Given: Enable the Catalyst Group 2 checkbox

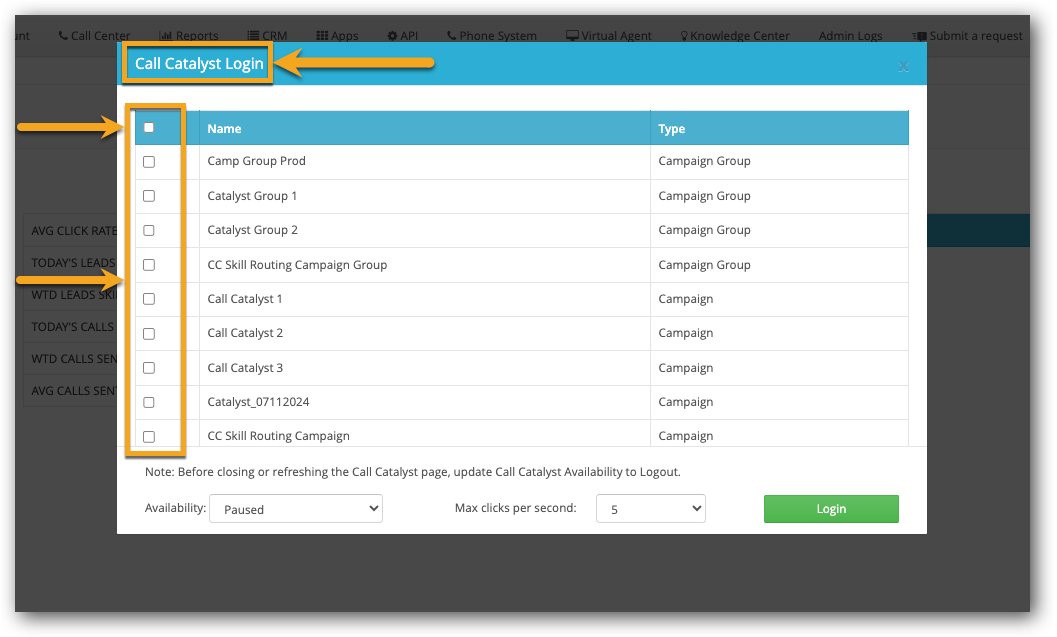Looking at the screenshot, I should pos(149,231).
